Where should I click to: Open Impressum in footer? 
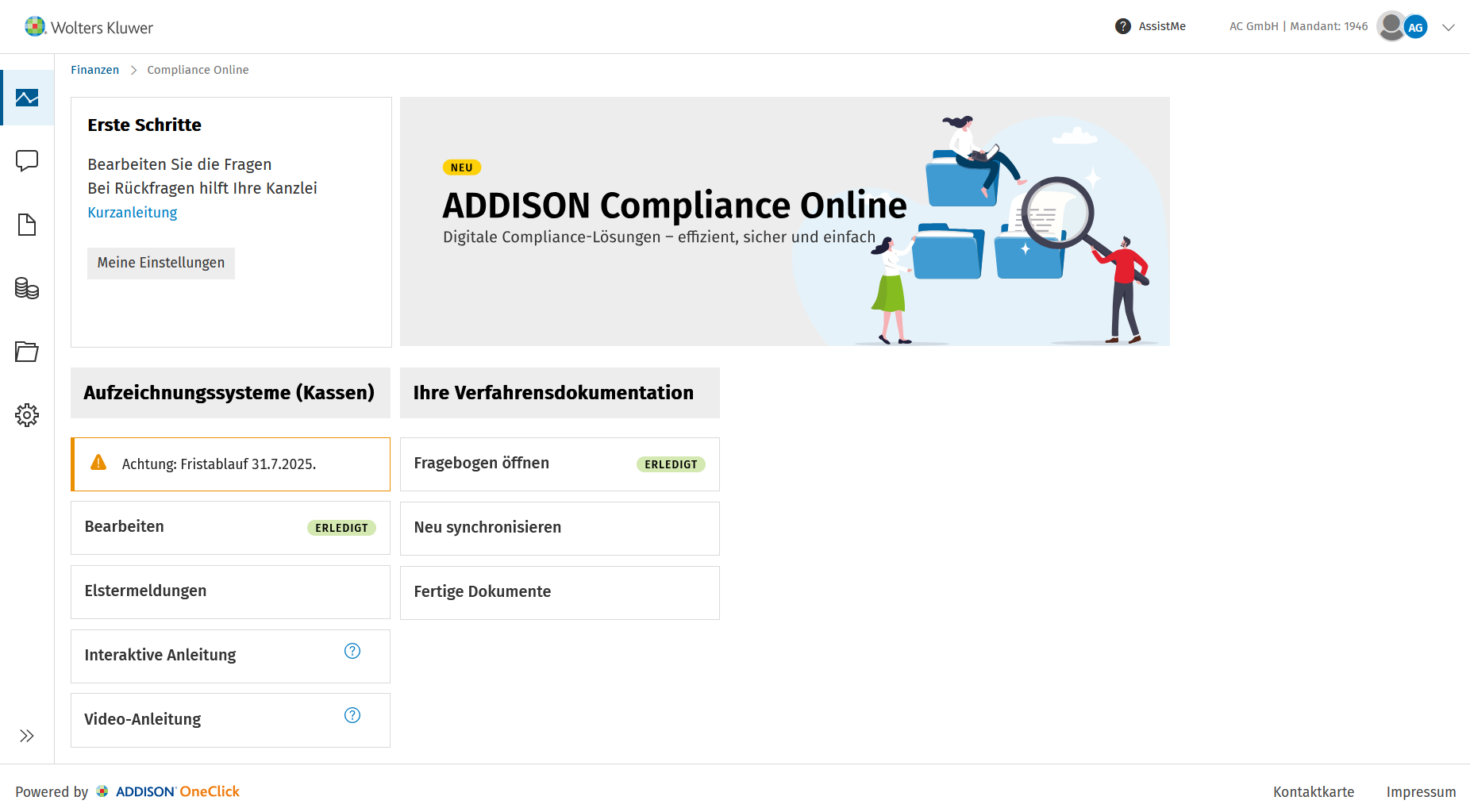coord(1421,792)
